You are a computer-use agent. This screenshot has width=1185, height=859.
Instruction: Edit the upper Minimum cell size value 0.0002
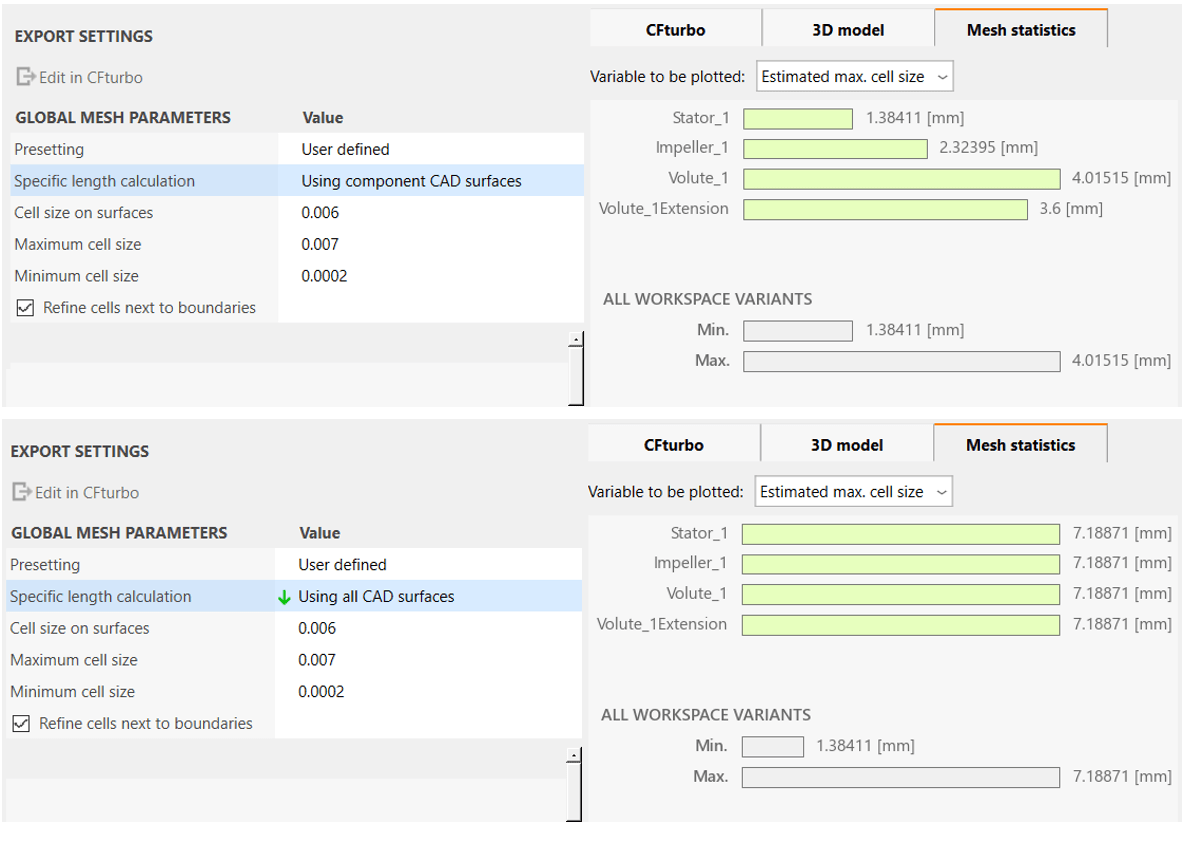(x=431, y=277)
